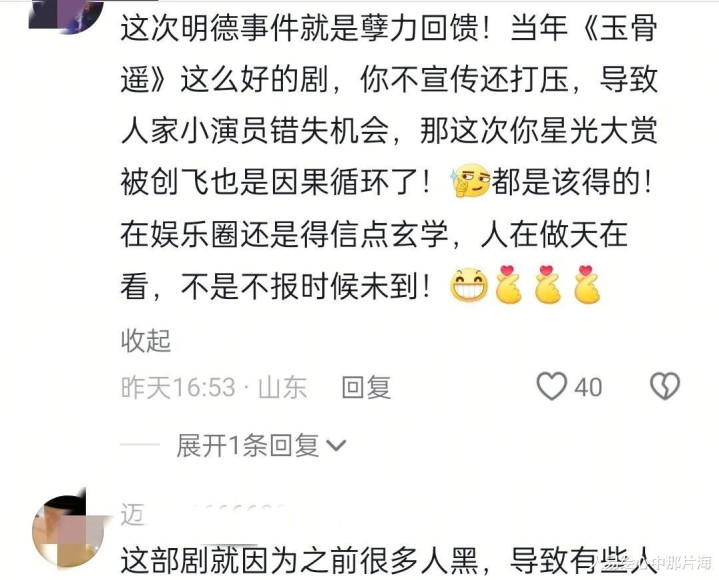The width and height of the screenshot is (719, 580).
Task: Tap the first finger-heart emoji
Action: pos(508,285)
